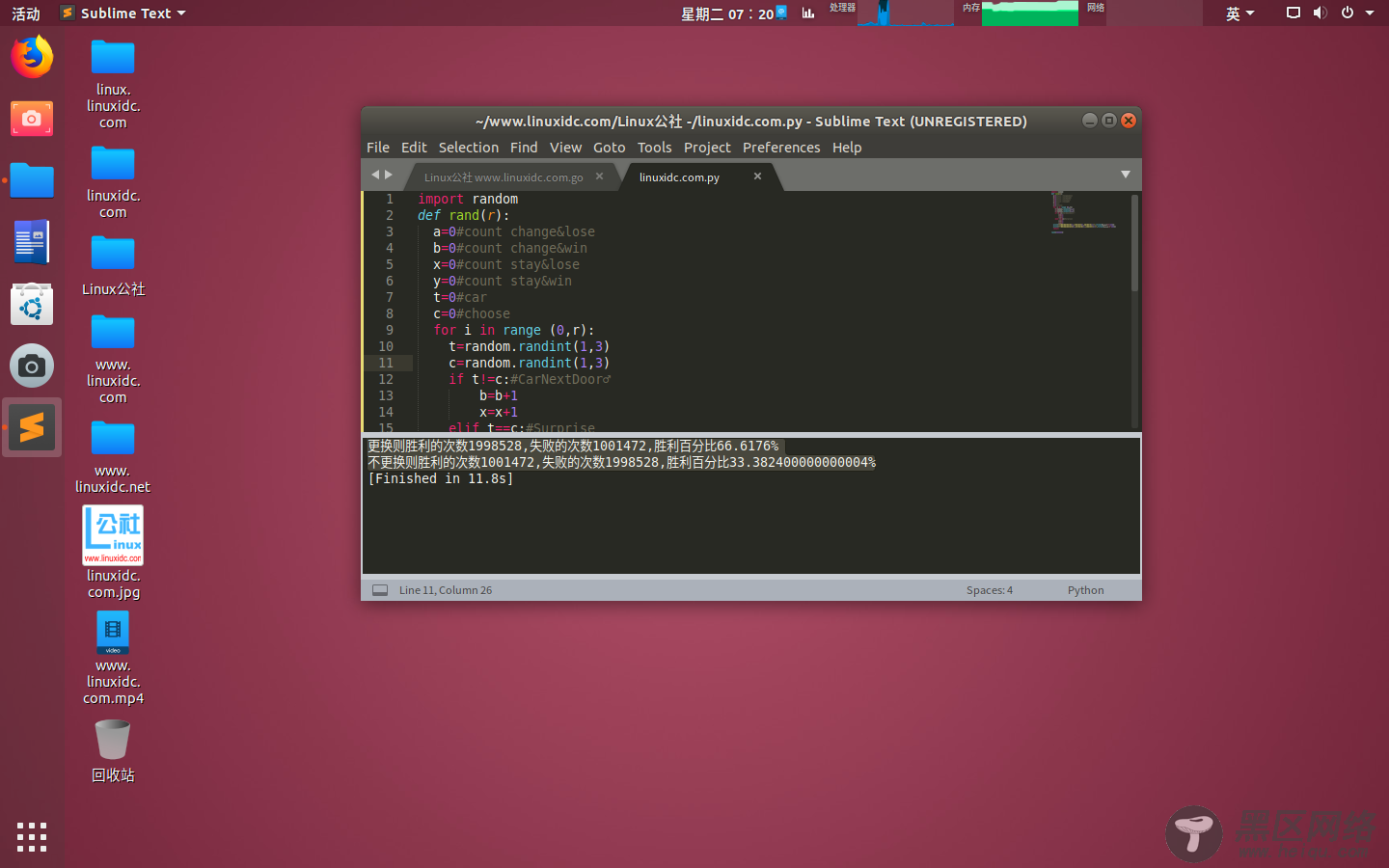The width and height of the screenshot is (1389, 868).
Task: Open the Find menu
Action: tap(524, 148)
